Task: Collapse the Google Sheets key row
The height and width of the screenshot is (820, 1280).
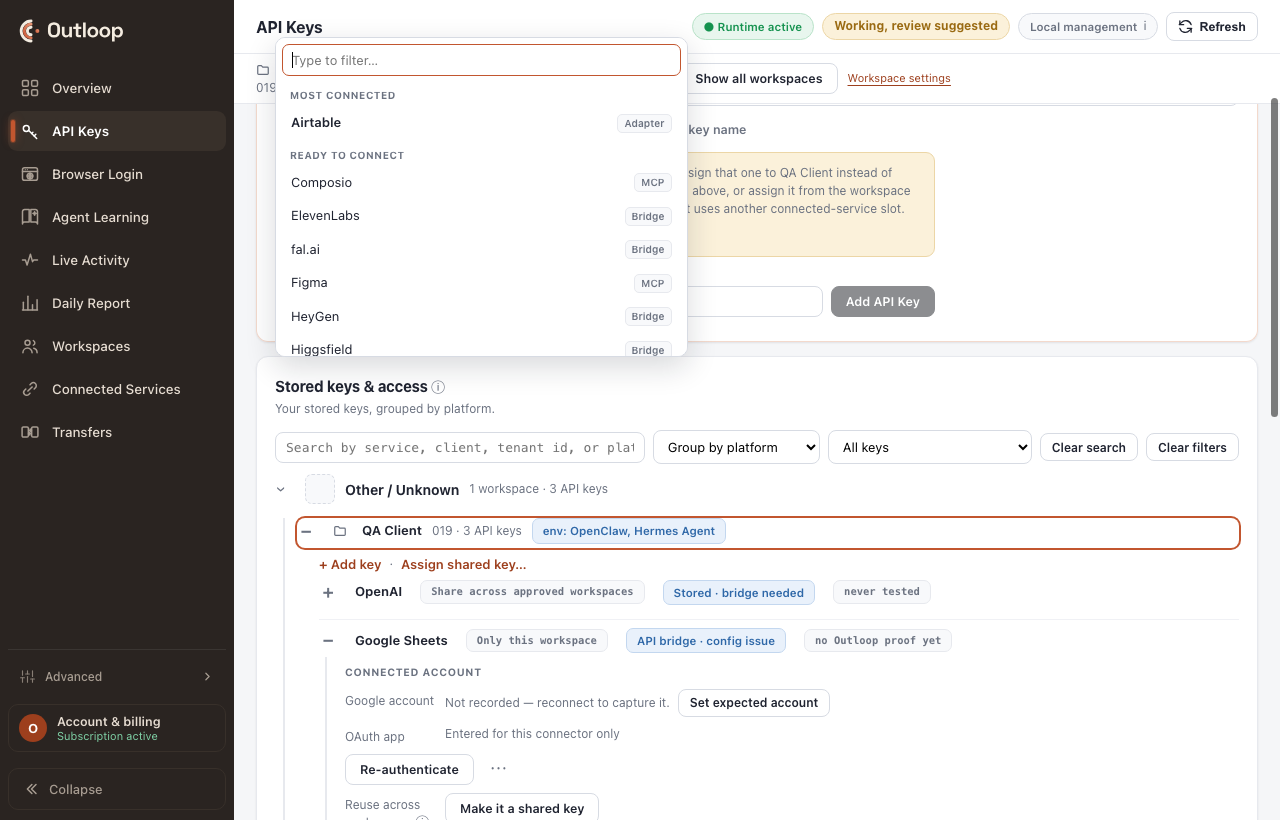Action: [x=328, y=641]
